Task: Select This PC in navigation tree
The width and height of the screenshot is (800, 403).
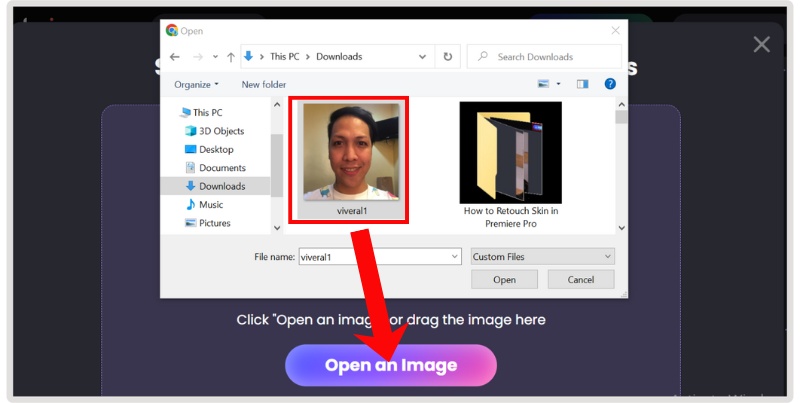Action: coord(202,113)
